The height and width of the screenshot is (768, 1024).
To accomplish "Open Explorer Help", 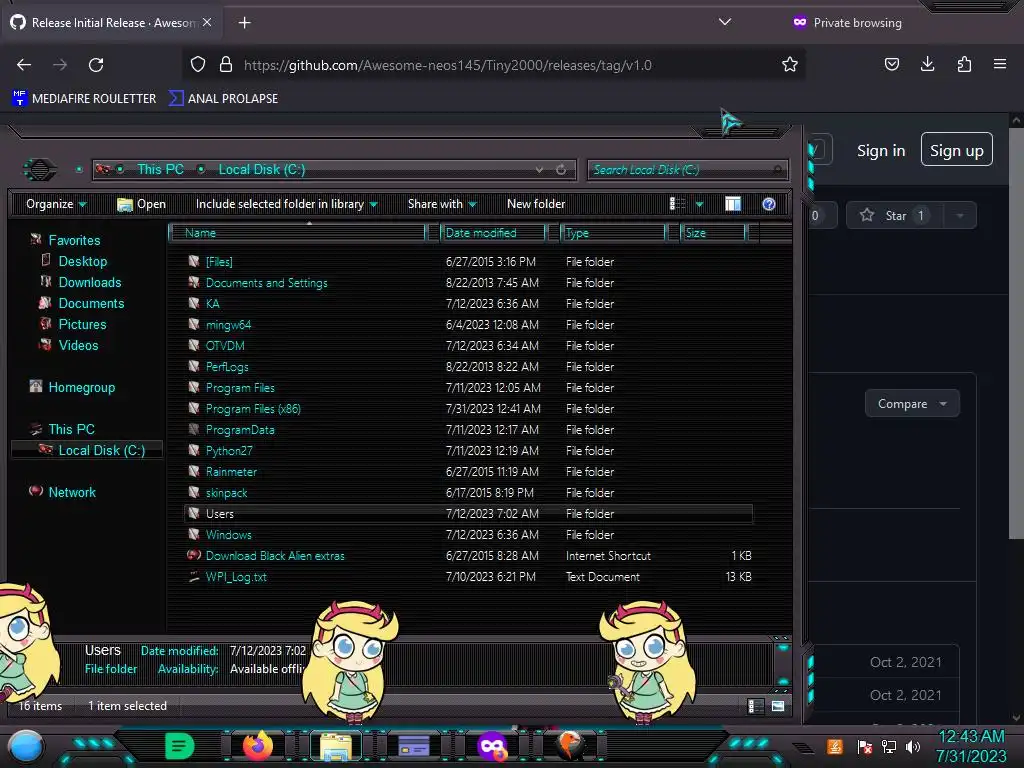I will pyautogui.click(x=769, y=204).
